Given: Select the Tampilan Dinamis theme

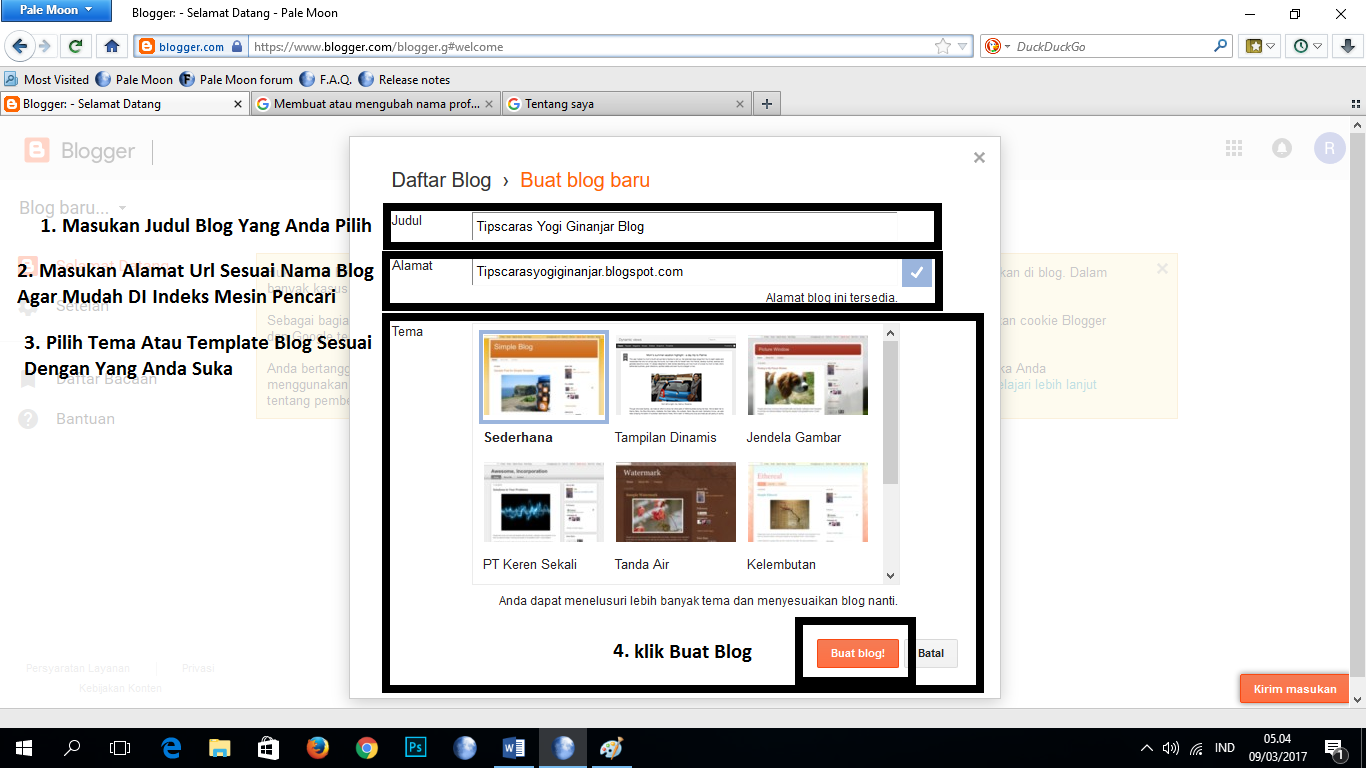Looking at the screenshot, I should 675,377.
